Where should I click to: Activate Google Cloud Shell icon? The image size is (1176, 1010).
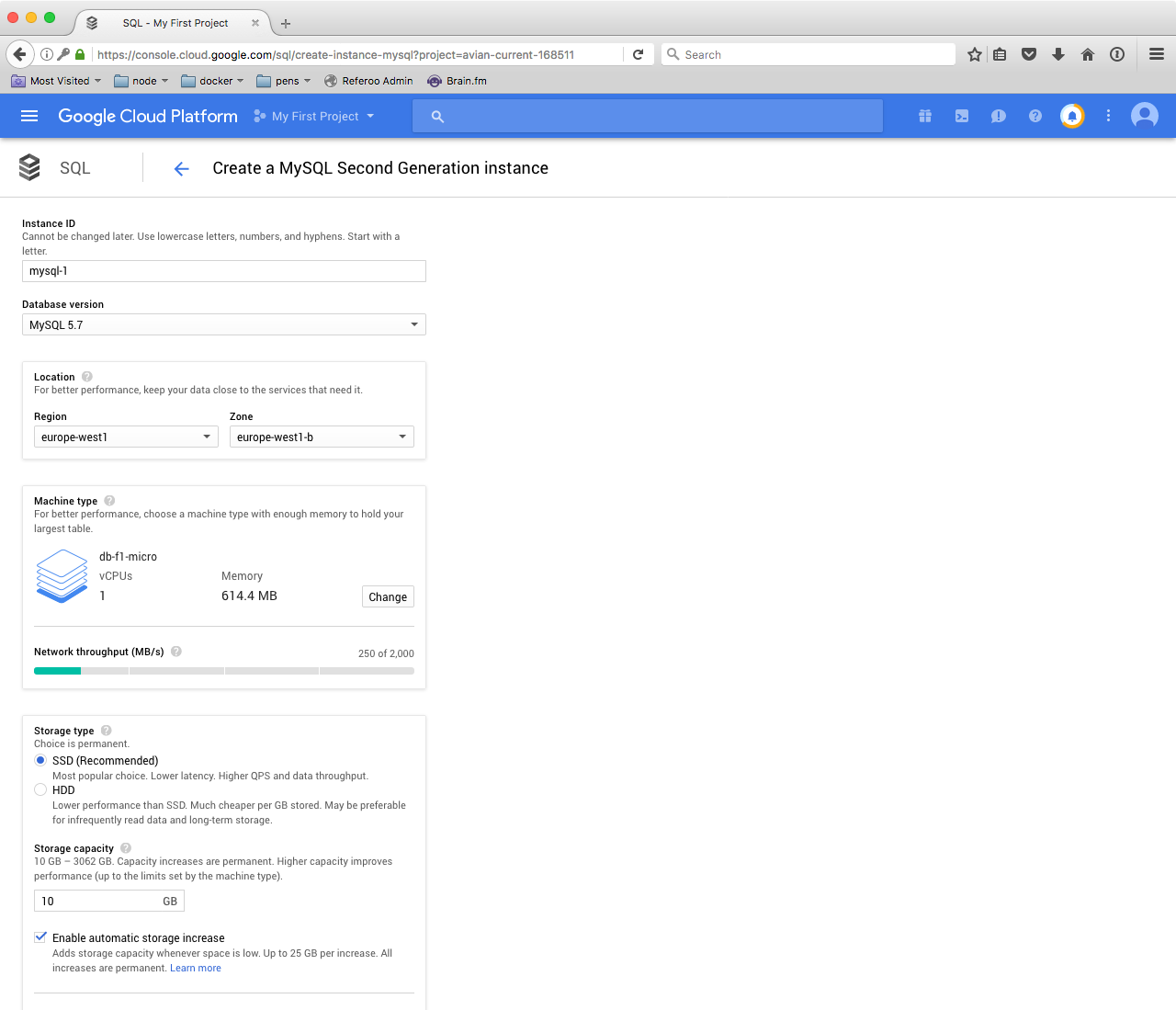point(962,116)
